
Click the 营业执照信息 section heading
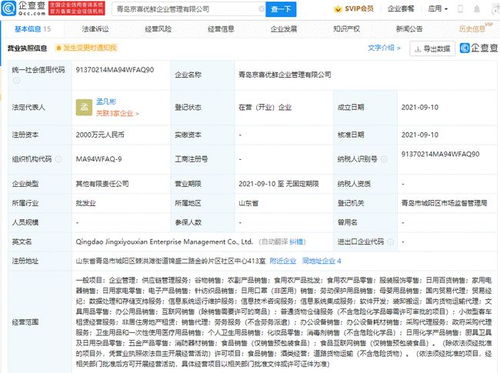(27, 48)
